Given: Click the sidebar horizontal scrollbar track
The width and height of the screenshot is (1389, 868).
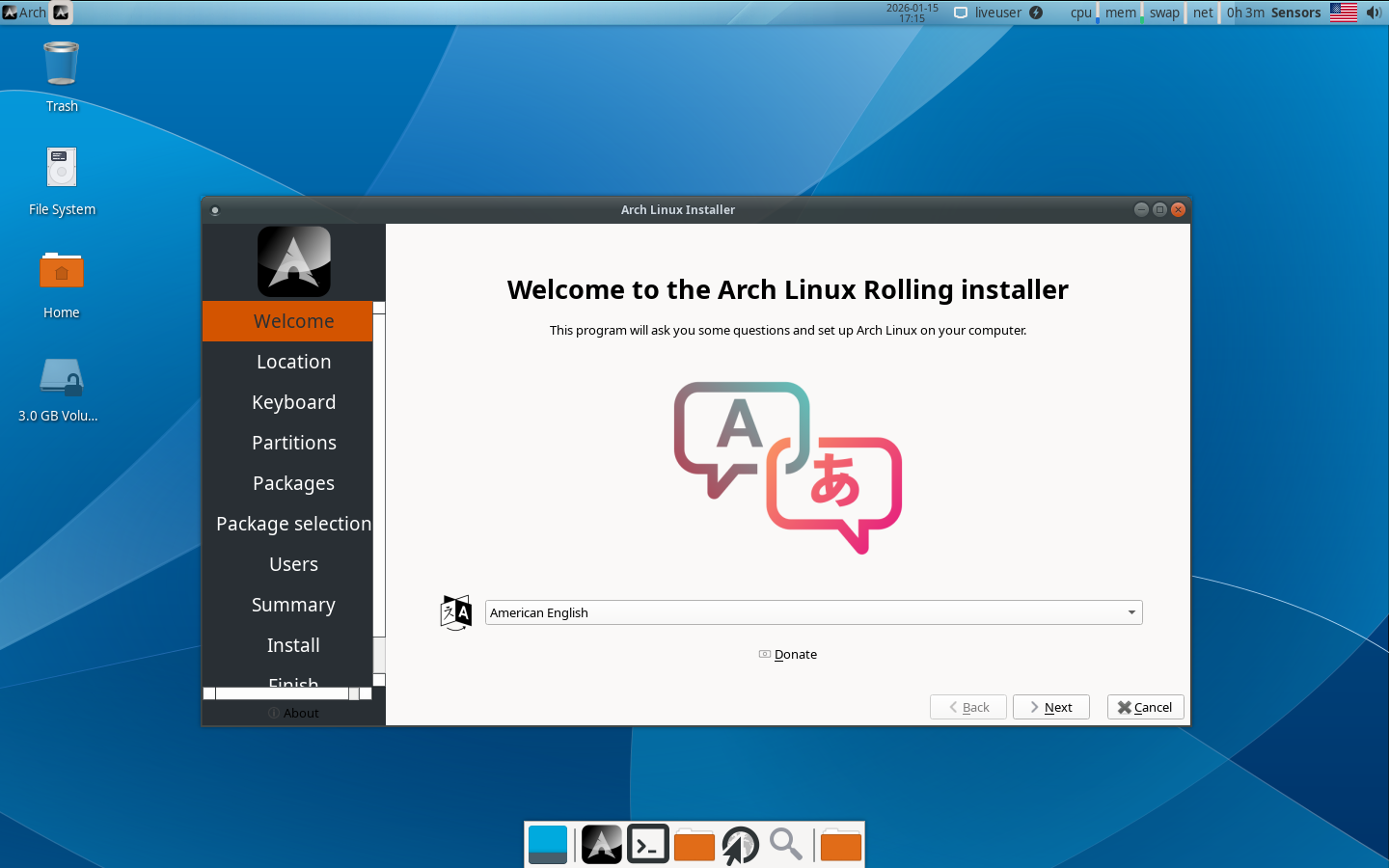Looking at the screenshot, I should [x=282, y=693].
